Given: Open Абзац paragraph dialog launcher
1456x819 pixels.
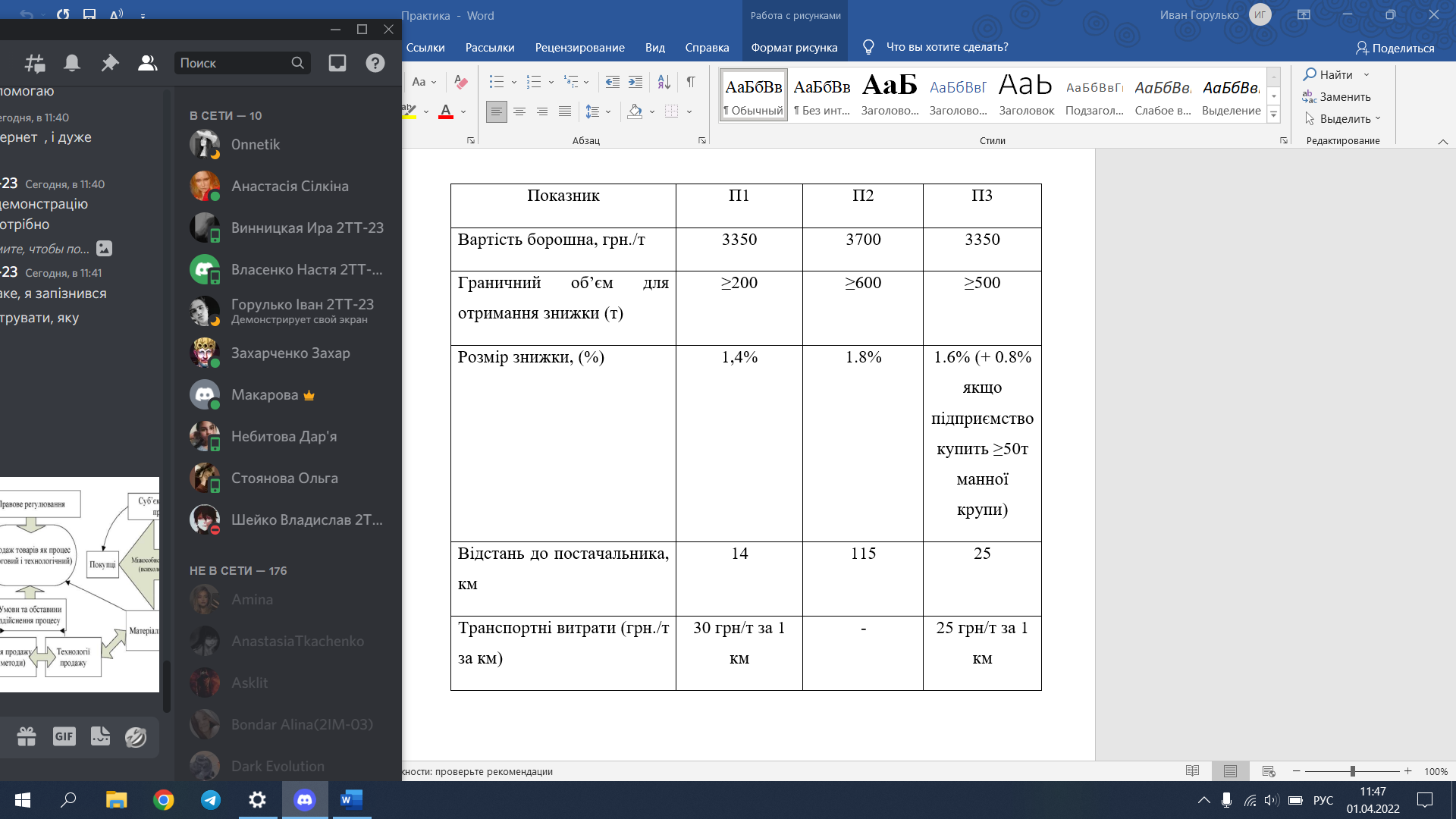Looking at the screenshot, I should coord(702,140).
